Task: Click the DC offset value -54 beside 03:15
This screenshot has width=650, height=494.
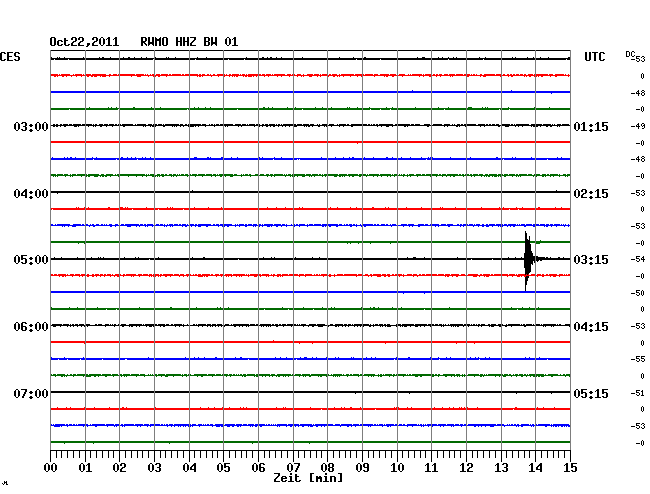Action: click(x=638, y=259)
